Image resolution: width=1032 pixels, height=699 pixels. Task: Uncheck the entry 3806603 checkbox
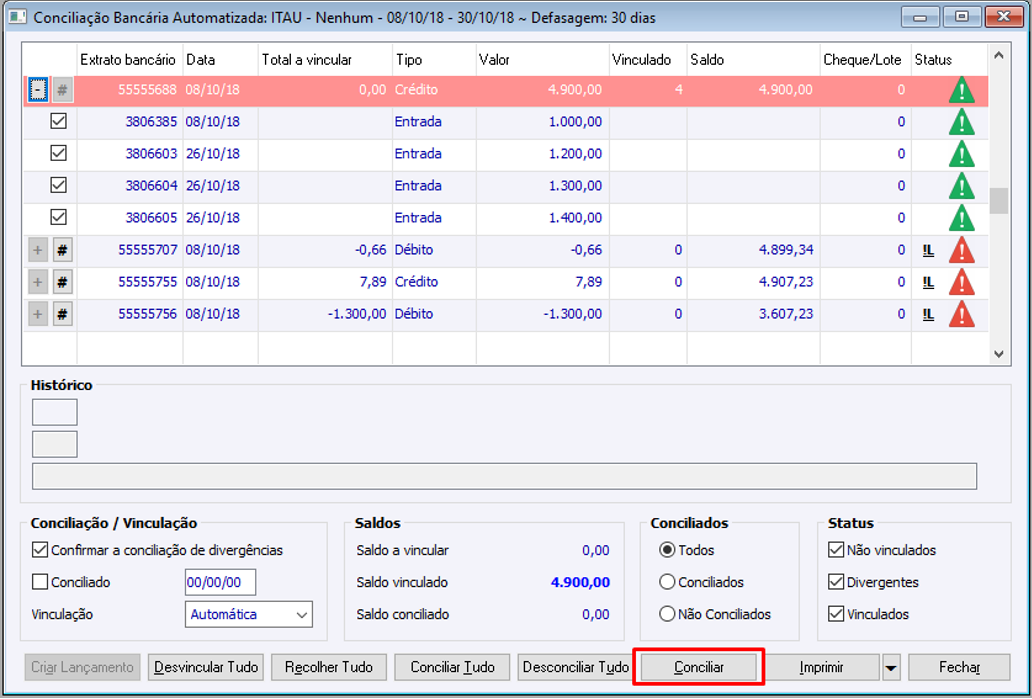[59, 153]
